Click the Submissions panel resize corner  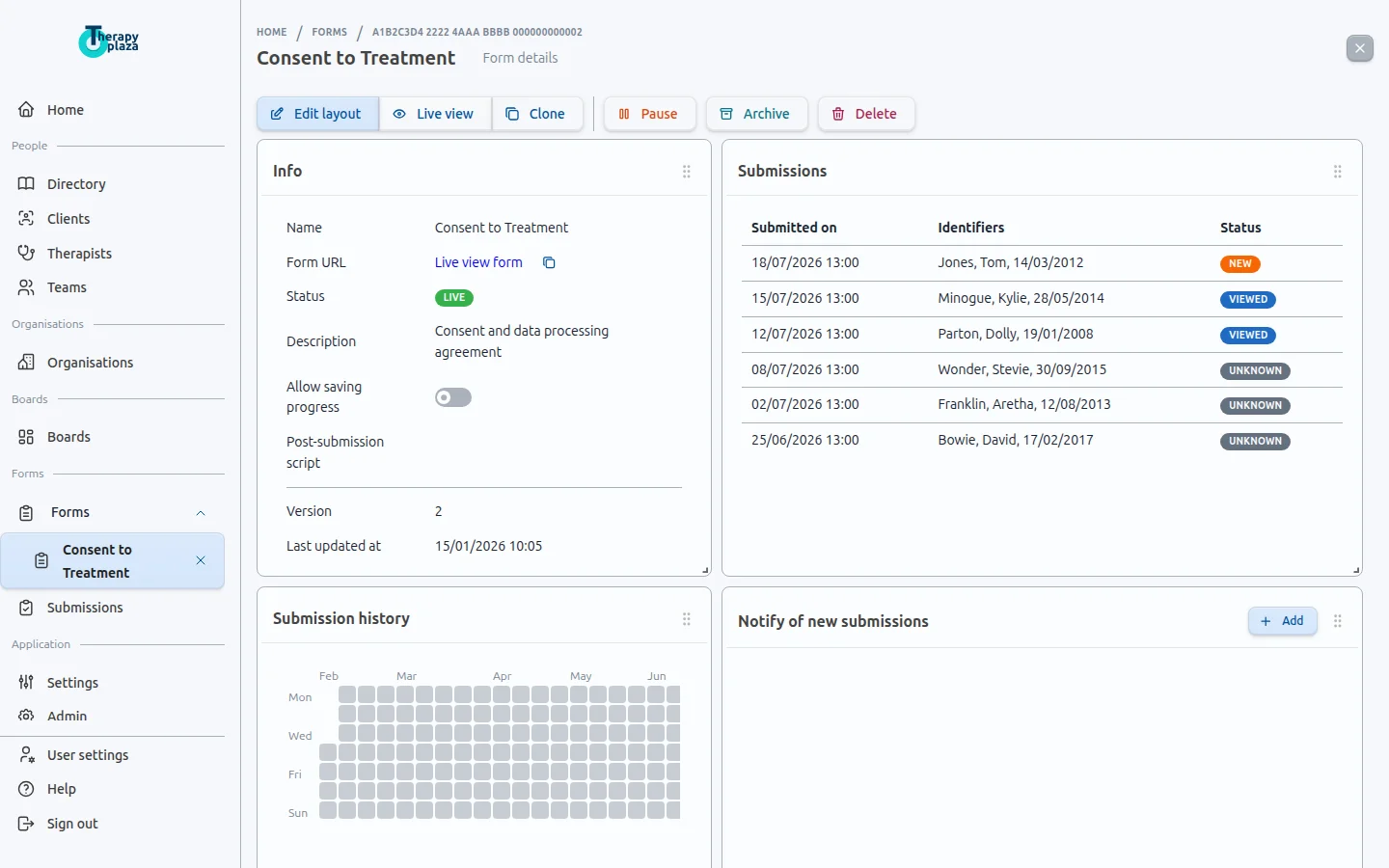click(x=1356, y=570)
